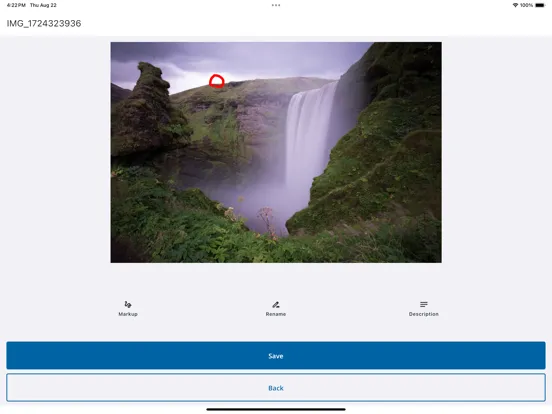Tap the 4:22 PM clock
The height and width of the screenshot is (414, 552).
click(16, 5)
